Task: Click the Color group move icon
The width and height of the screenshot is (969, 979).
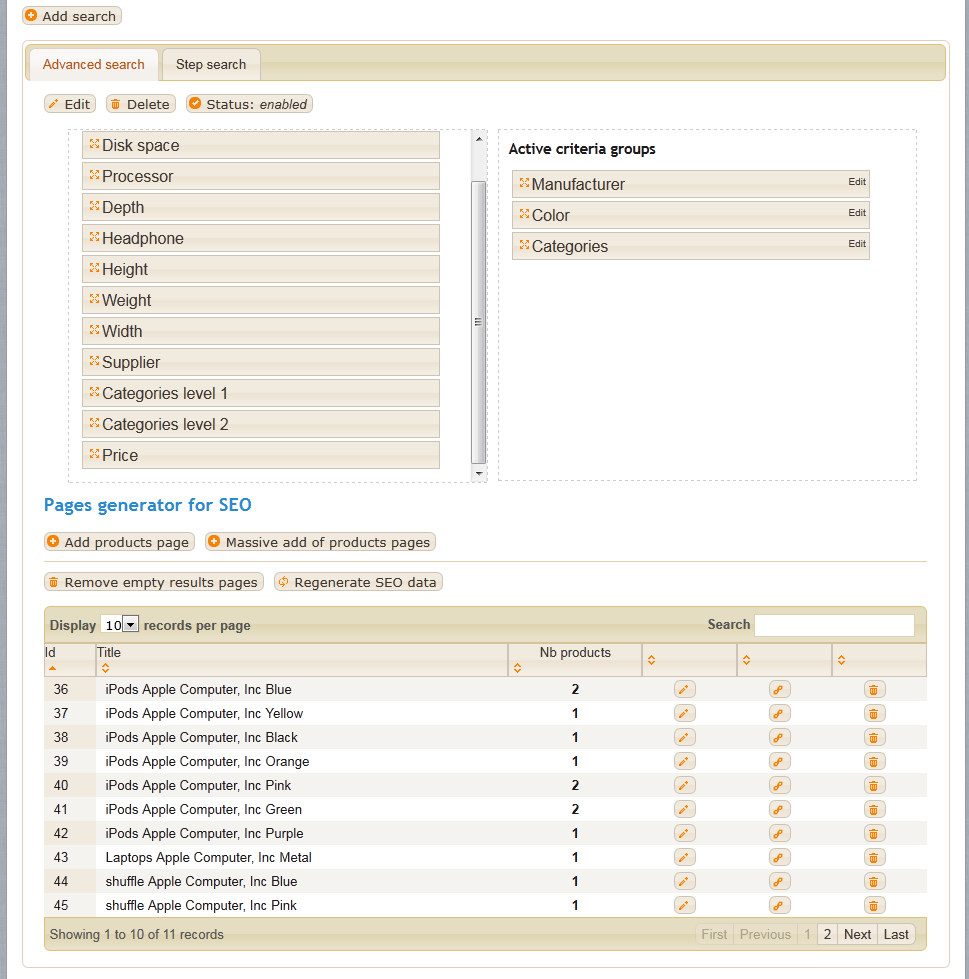Action: 524,214
